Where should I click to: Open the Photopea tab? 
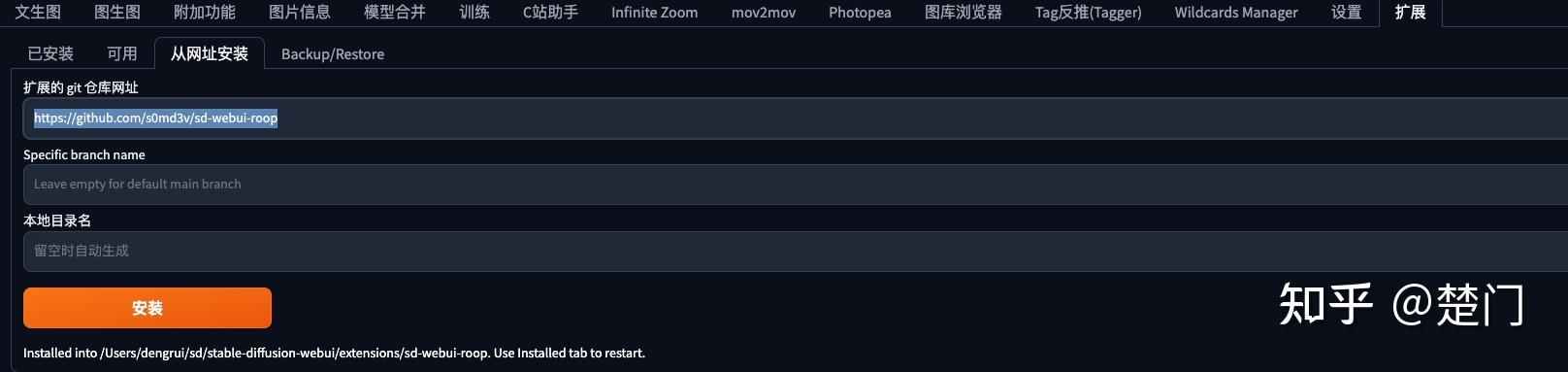(x=860, y=13)
